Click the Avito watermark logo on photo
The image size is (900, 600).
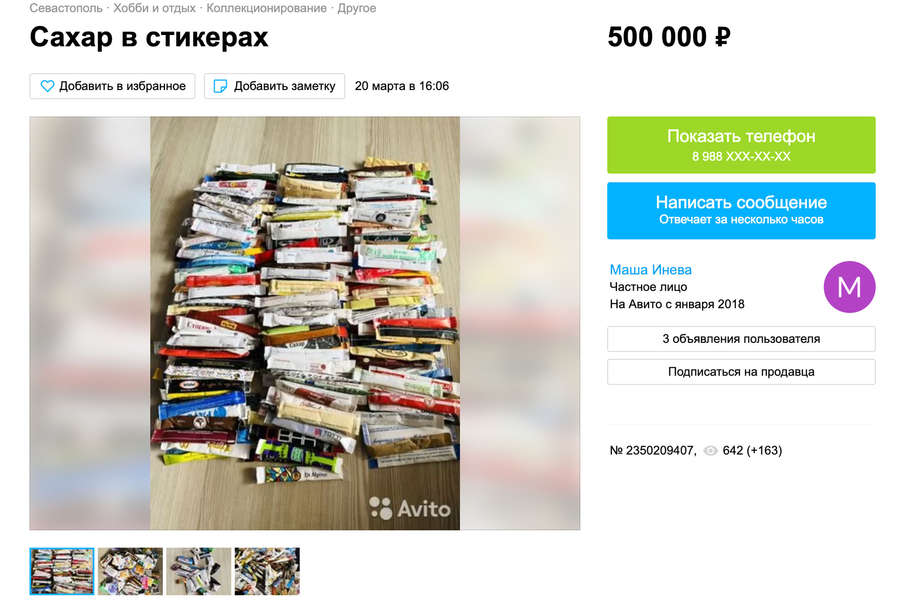[410, 508]
